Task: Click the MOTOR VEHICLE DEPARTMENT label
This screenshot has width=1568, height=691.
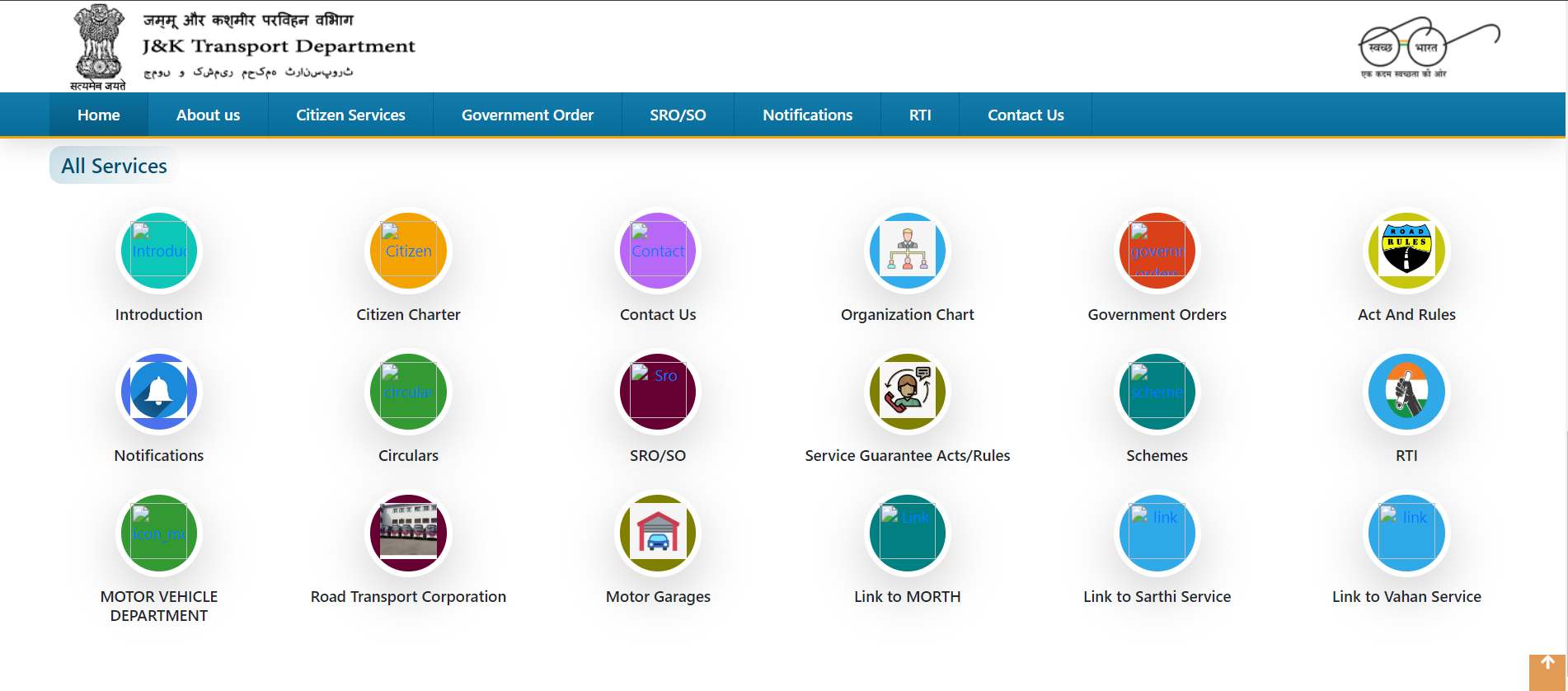Action: point(159,606)
